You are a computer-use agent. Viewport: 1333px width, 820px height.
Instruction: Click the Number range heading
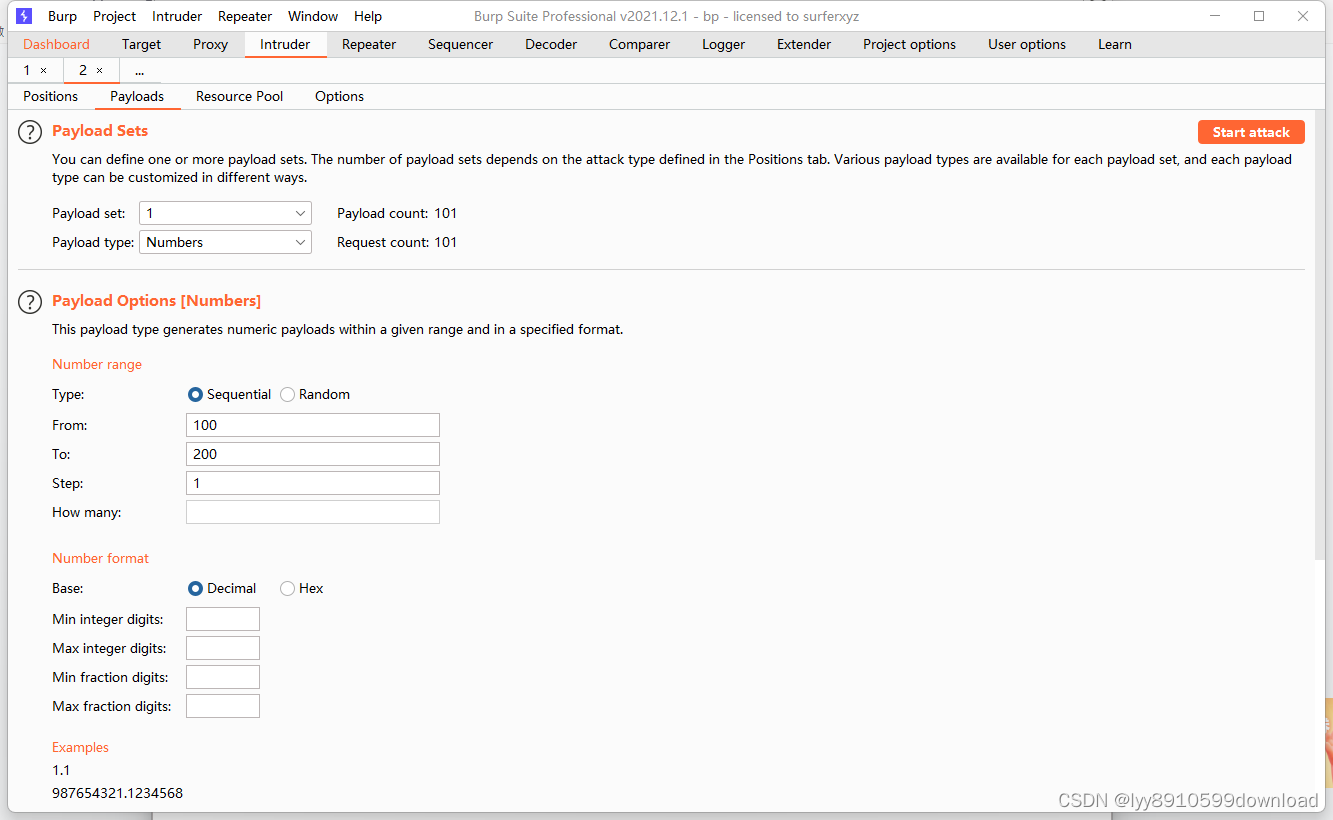pos(97,364)
